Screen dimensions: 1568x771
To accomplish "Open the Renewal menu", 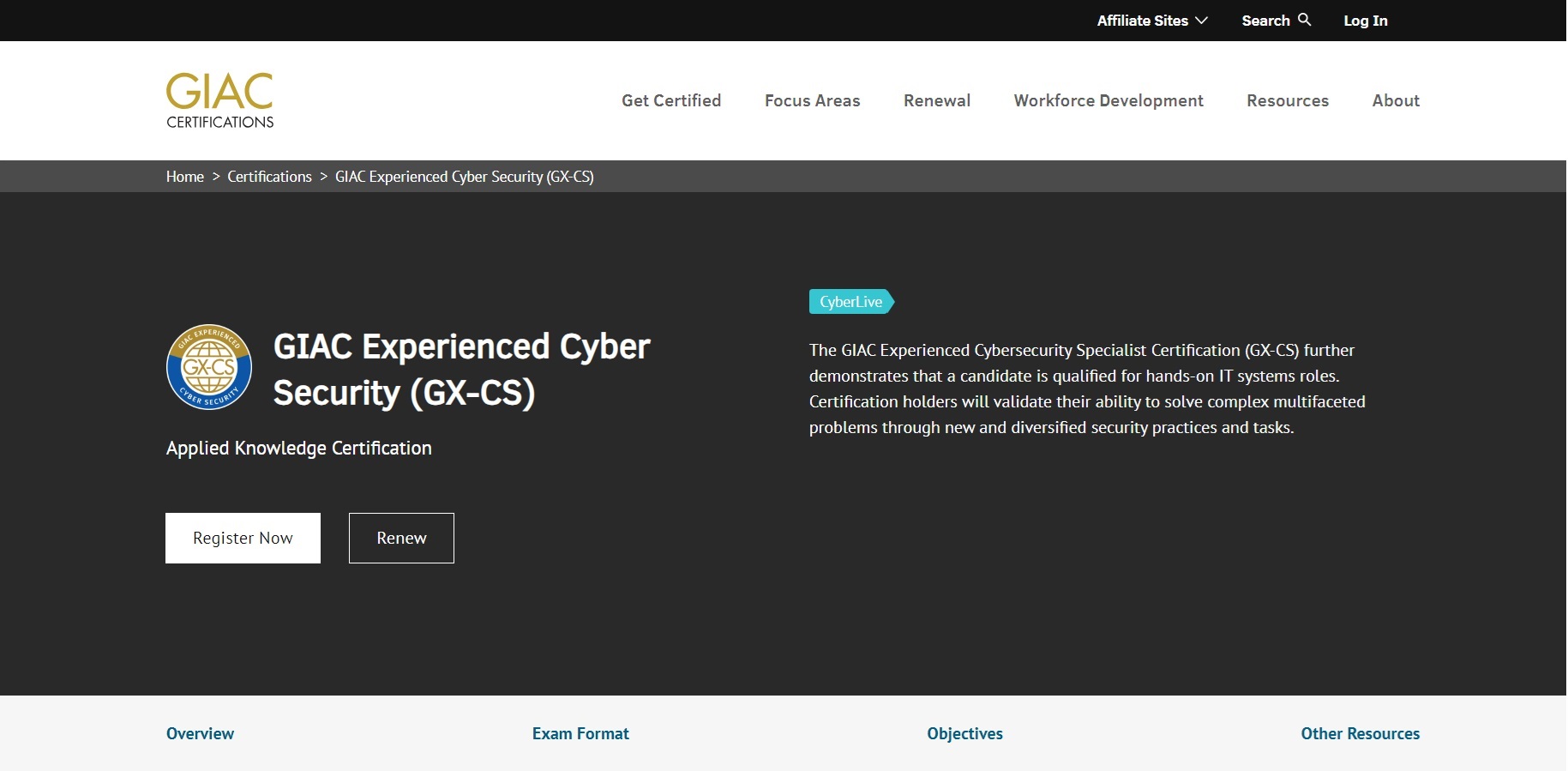I will pos(937,100).
